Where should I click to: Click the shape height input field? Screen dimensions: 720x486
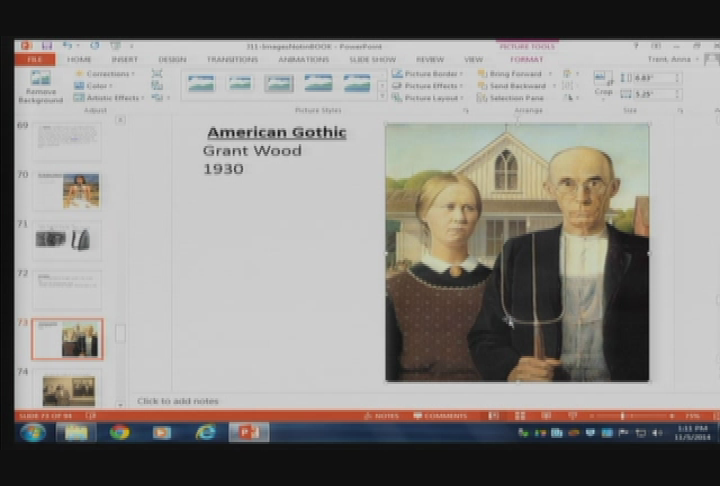point(656,78)
